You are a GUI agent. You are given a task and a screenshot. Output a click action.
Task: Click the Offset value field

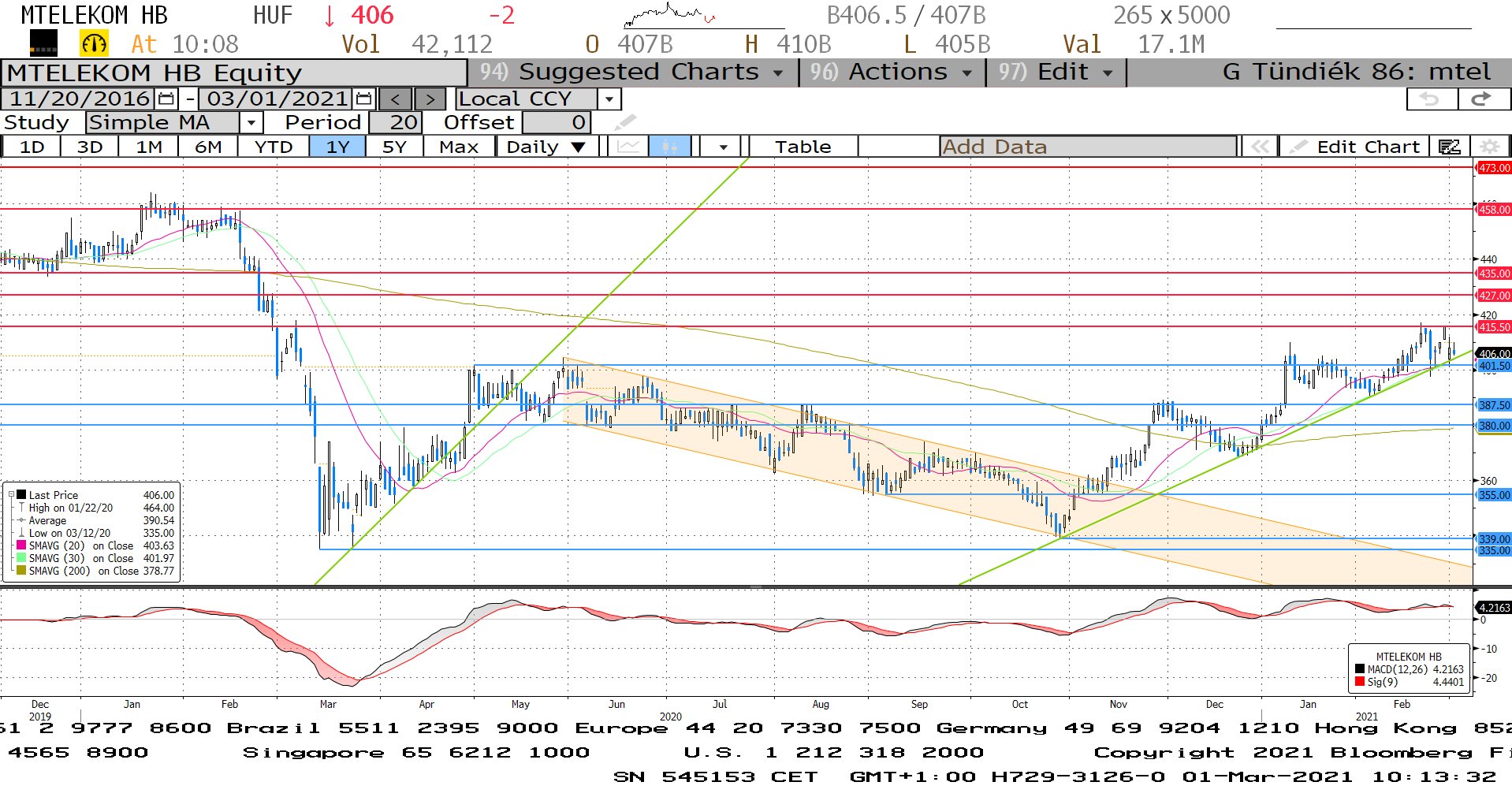(x=556, y=122)
